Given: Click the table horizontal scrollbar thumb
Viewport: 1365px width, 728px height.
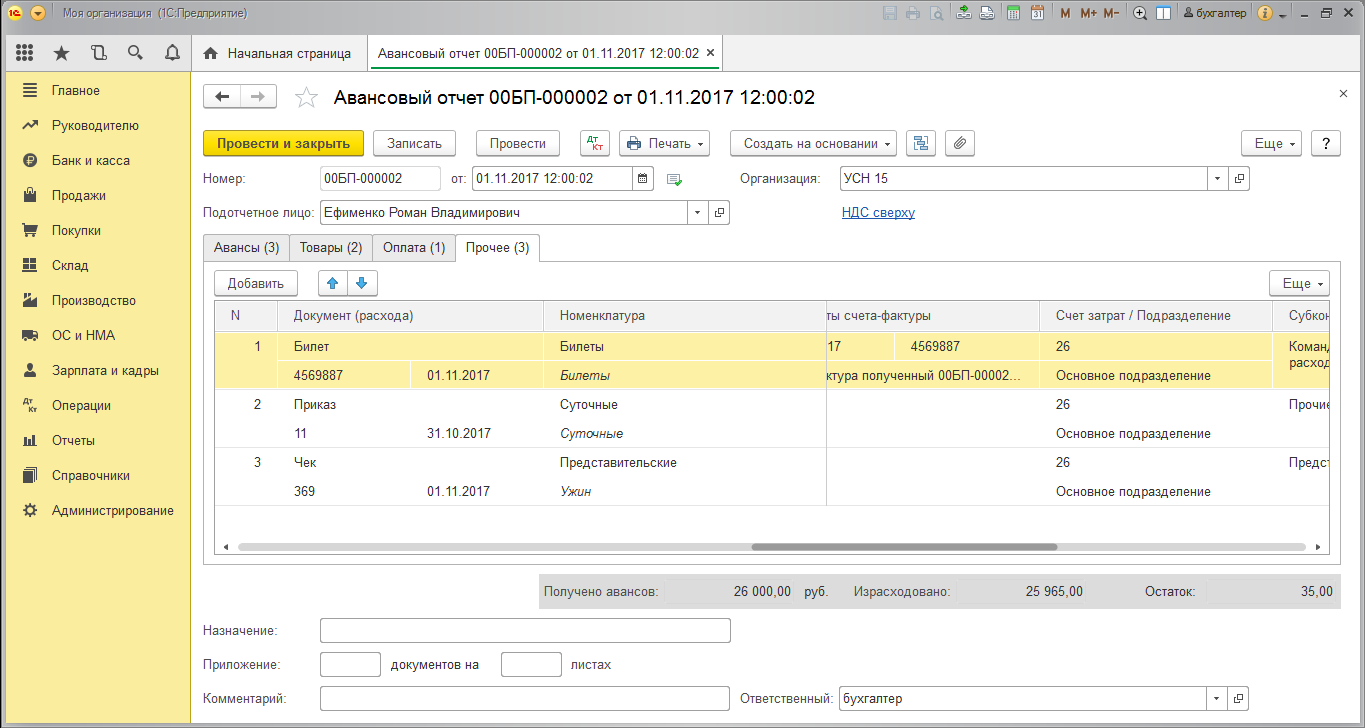Looking at the screenshot, I should (904, 547).
